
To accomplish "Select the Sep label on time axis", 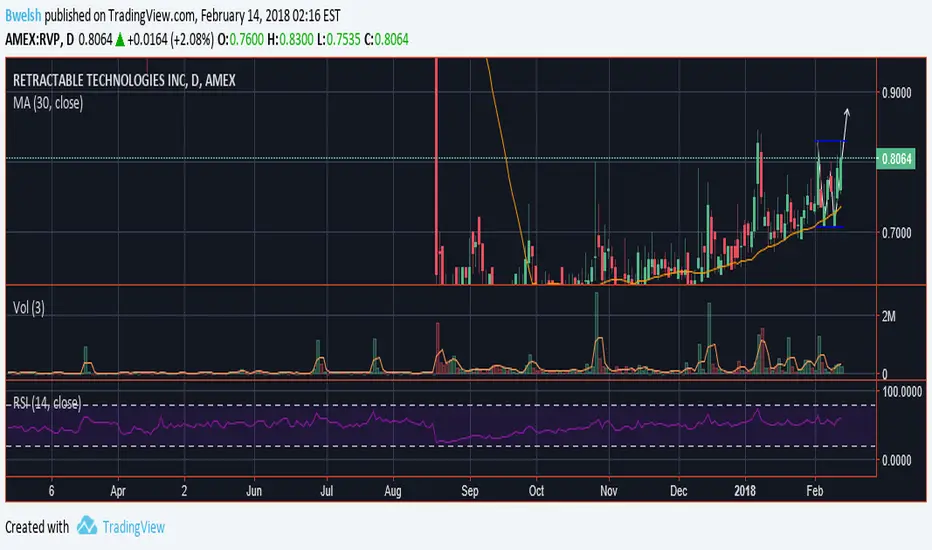I will 470,491.
